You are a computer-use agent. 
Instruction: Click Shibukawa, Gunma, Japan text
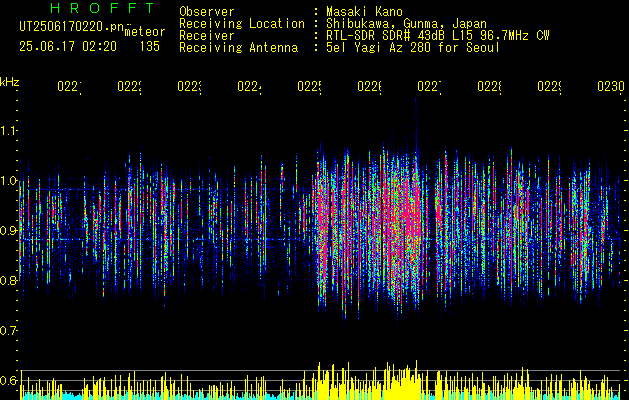coord(406,24)
